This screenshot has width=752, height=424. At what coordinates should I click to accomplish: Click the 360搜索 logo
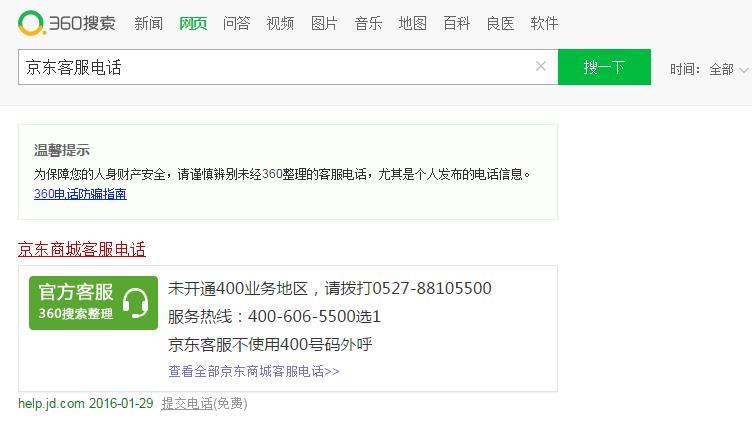67,23
